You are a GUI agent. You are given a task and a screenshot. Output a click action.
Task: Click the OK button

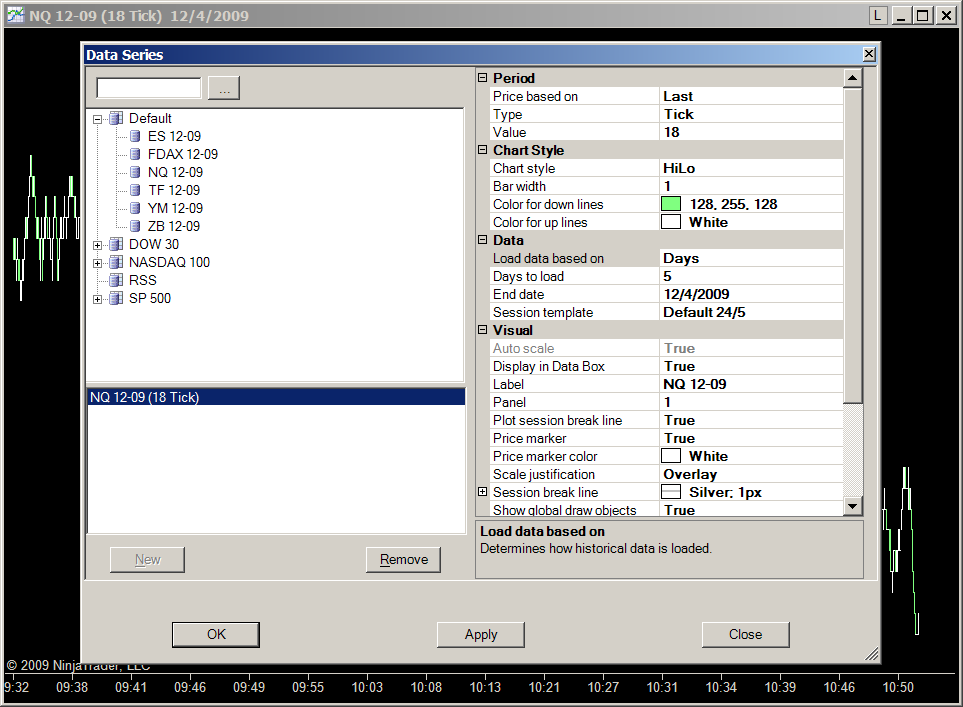tap(216, 635)
